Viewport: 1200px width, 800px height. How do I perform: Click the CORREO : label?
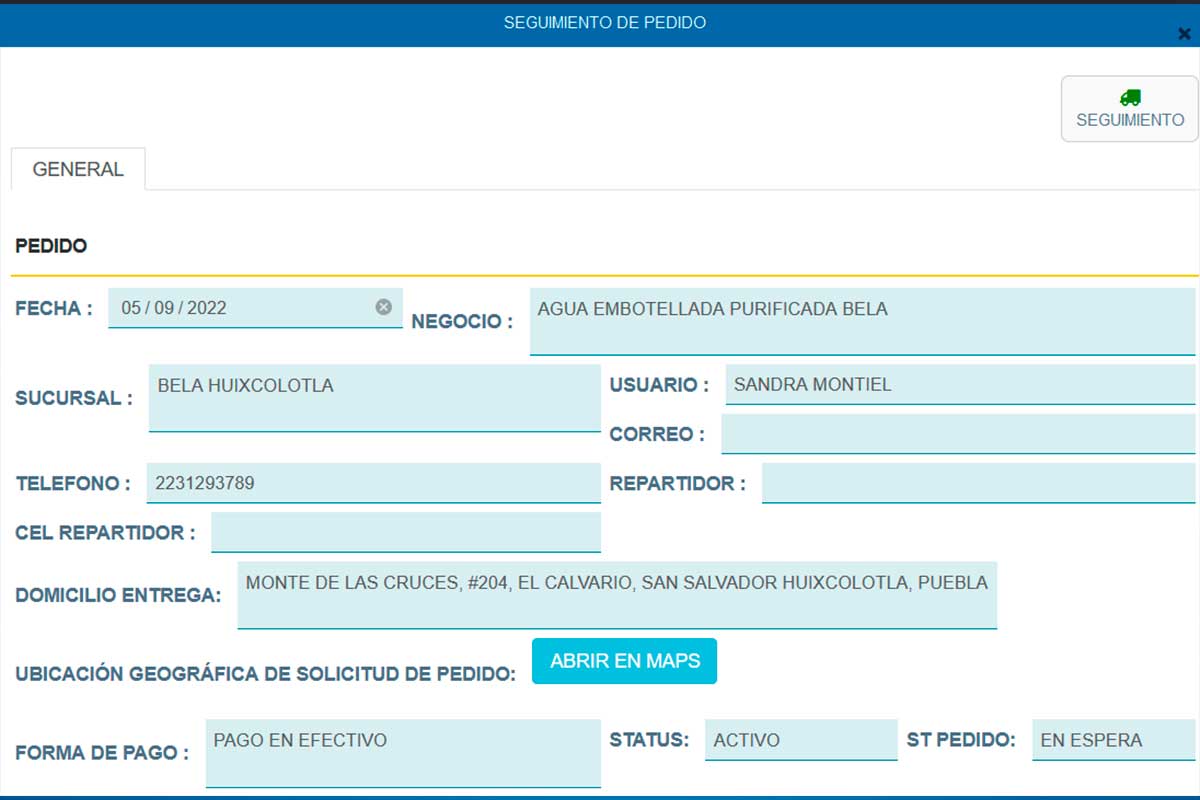657,434
